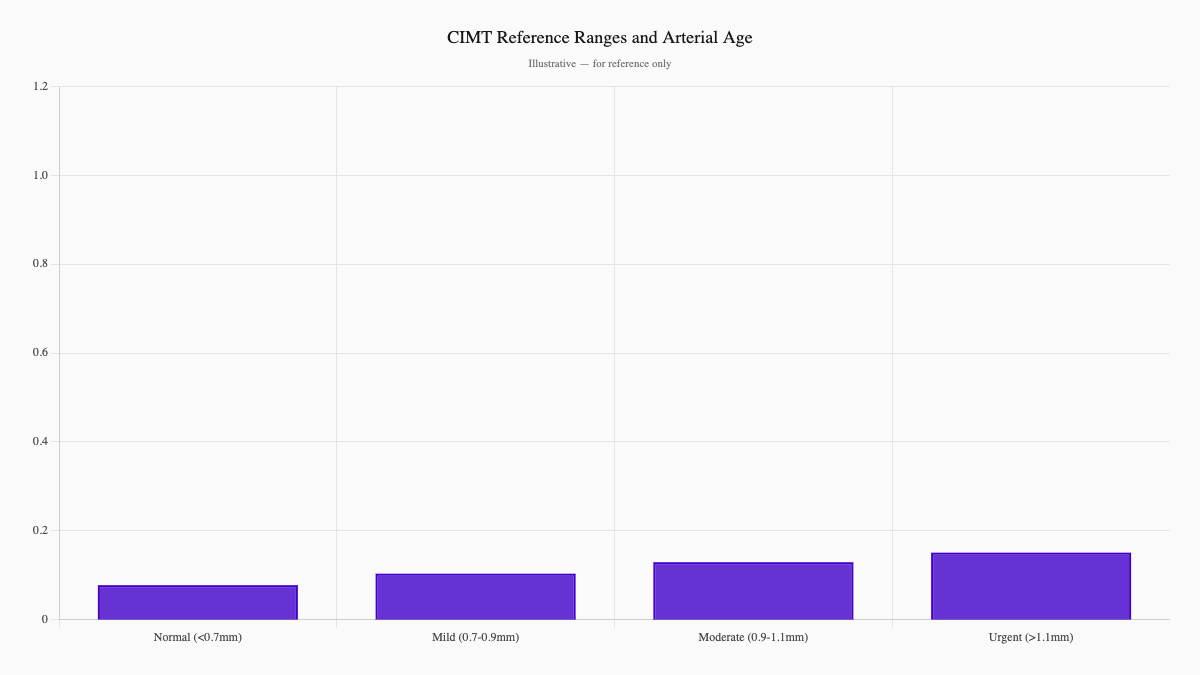Viewport: 1200px width, 675px height.
Task: Select the Moderate (0.9-1.1mm) bar
Action: [x=752, y=590]
